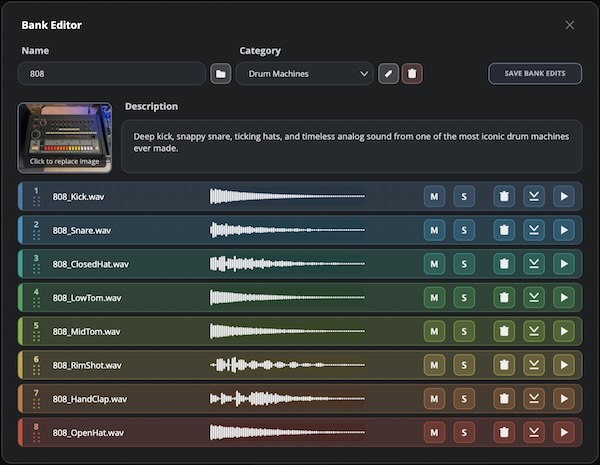Open the Drum Machines category dropdown
600x465 pixels.
[305, 73]
